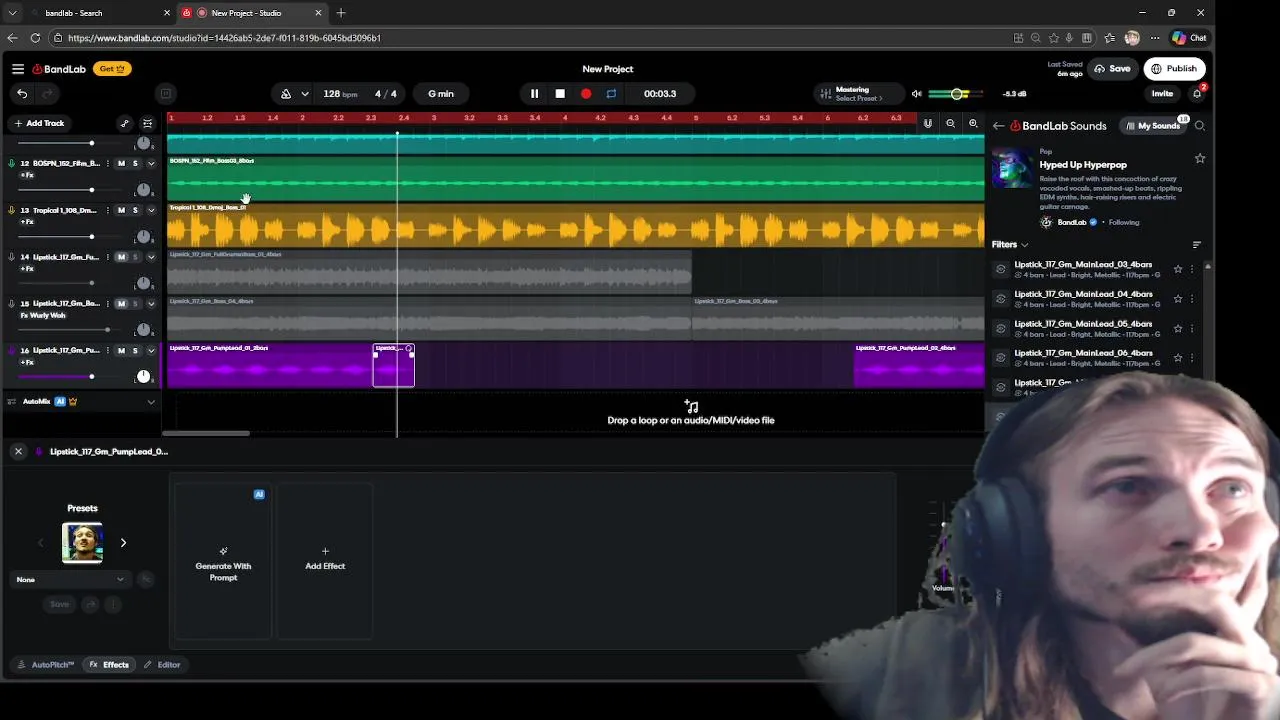Publish the project
Image resolution: width=1280 pixels, height=720 pixels.
point(1174,69)
